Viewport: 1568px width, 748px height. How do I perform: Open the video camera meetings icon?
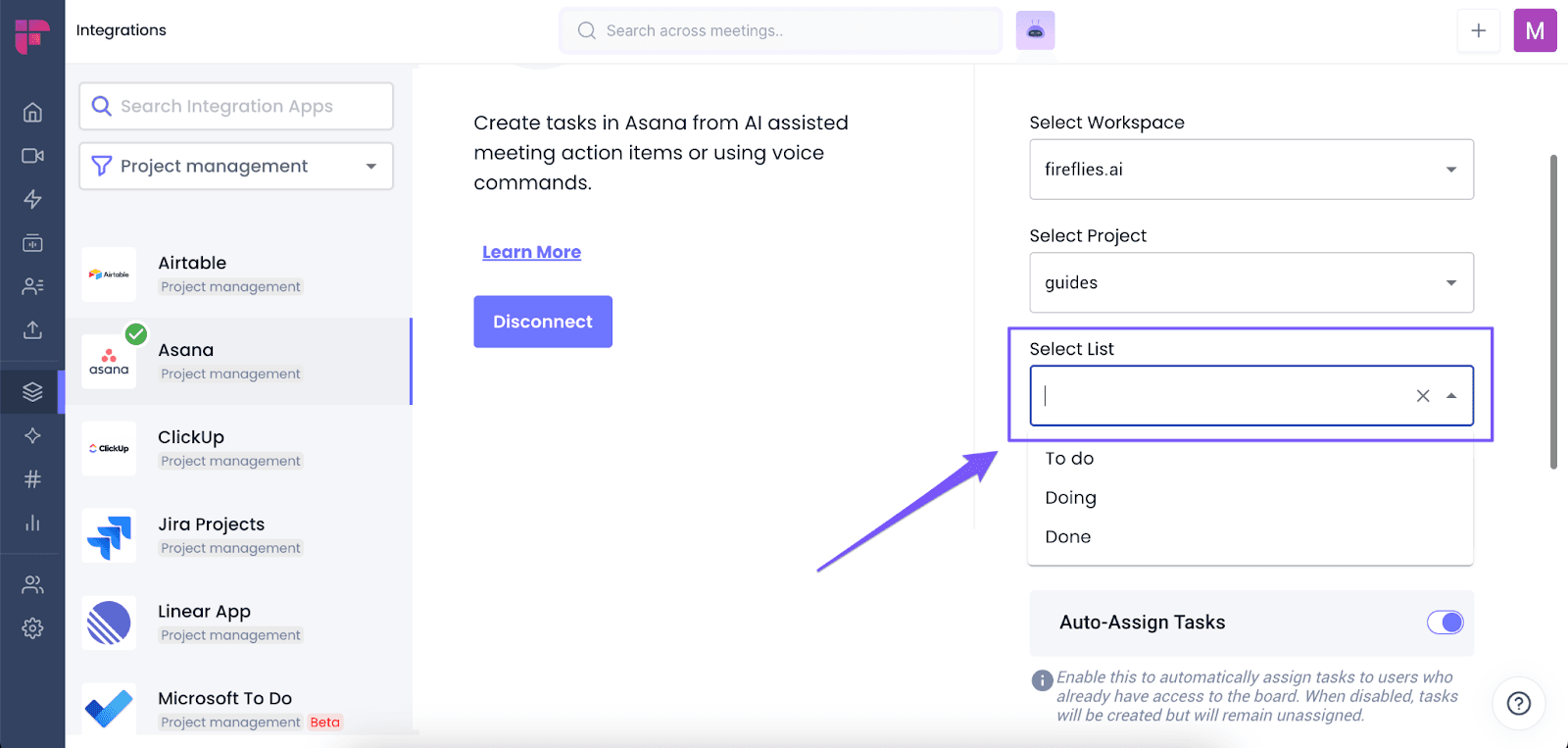click(32, 156)
